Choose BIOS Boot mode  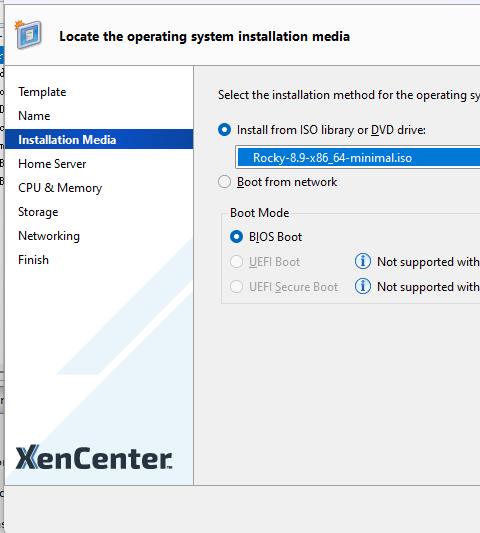click(236, 237)
